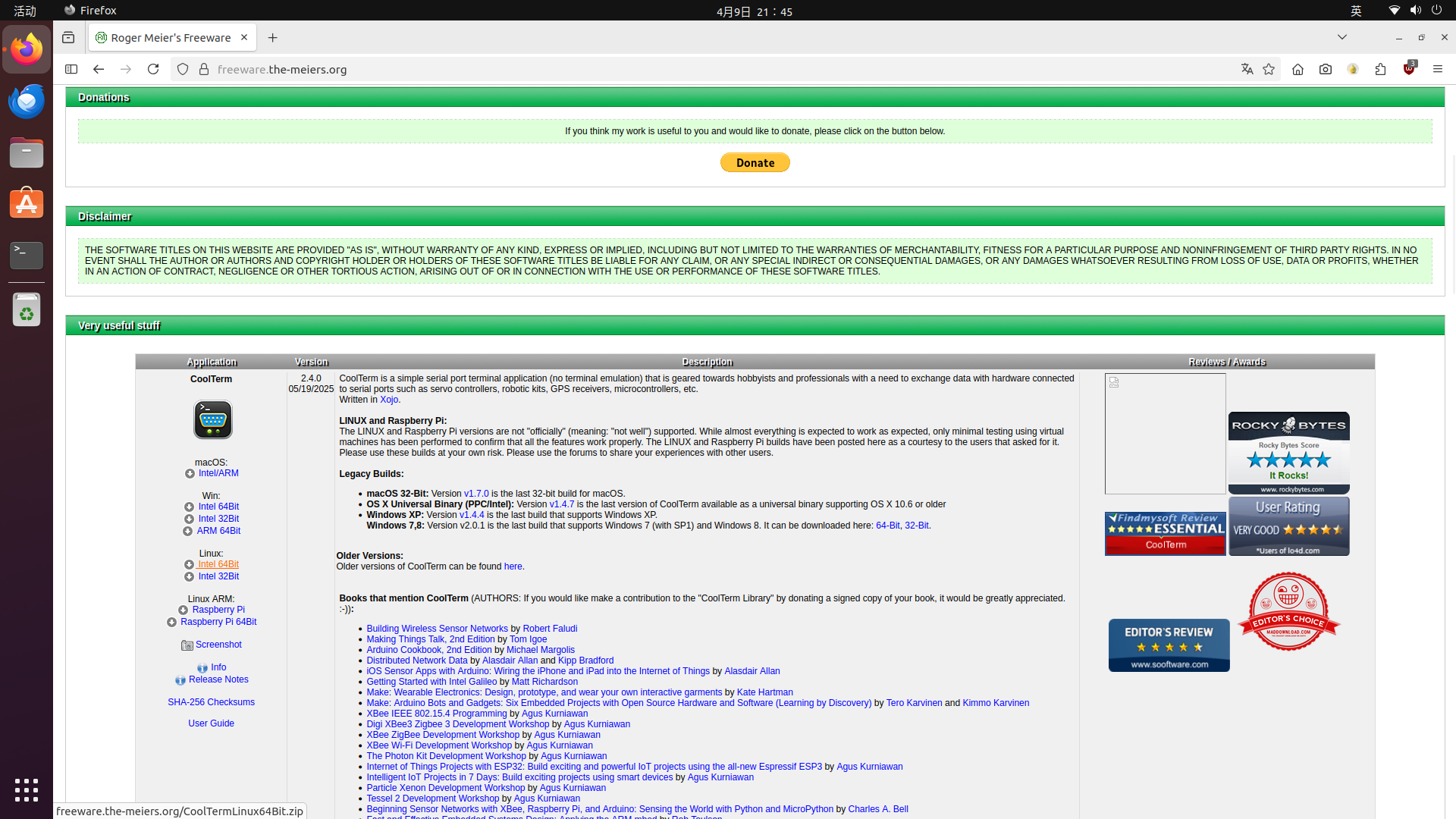Click the CoolTerm application icon

(212, 419)
